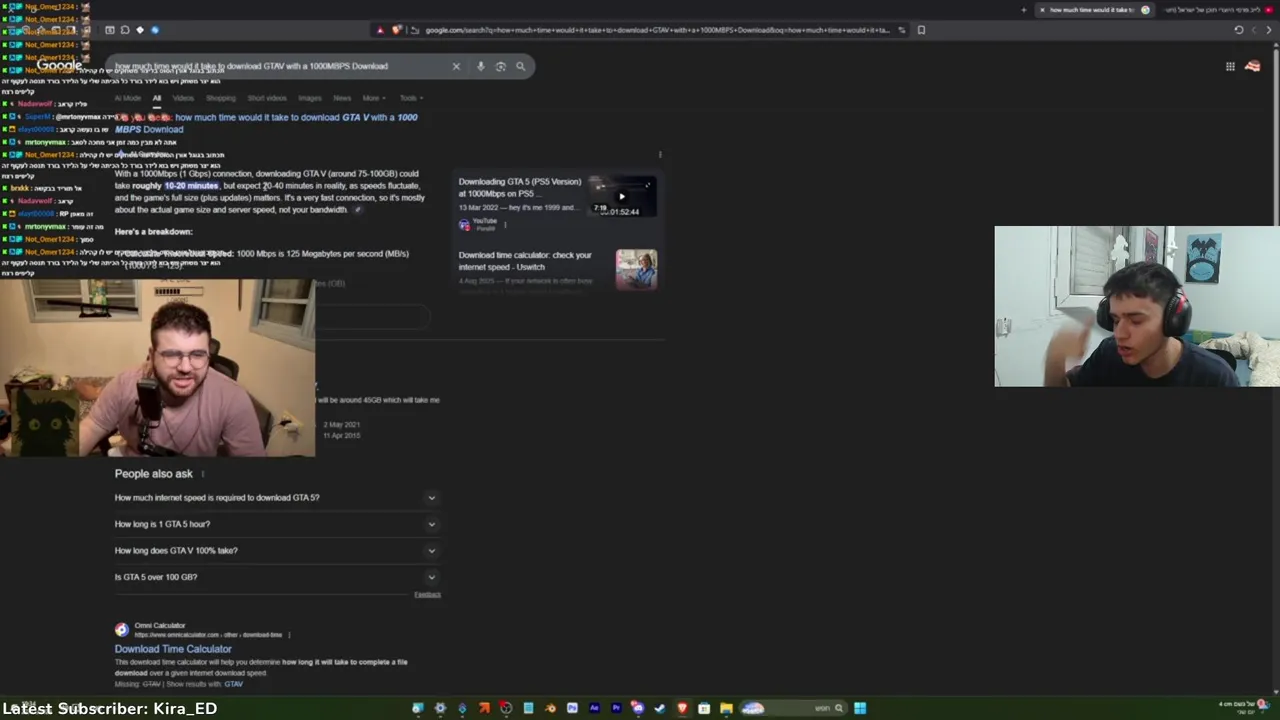The image size is (1280, 720).
Task: Switch to the AI Mode tab
Action: click(x=128, y=98)
